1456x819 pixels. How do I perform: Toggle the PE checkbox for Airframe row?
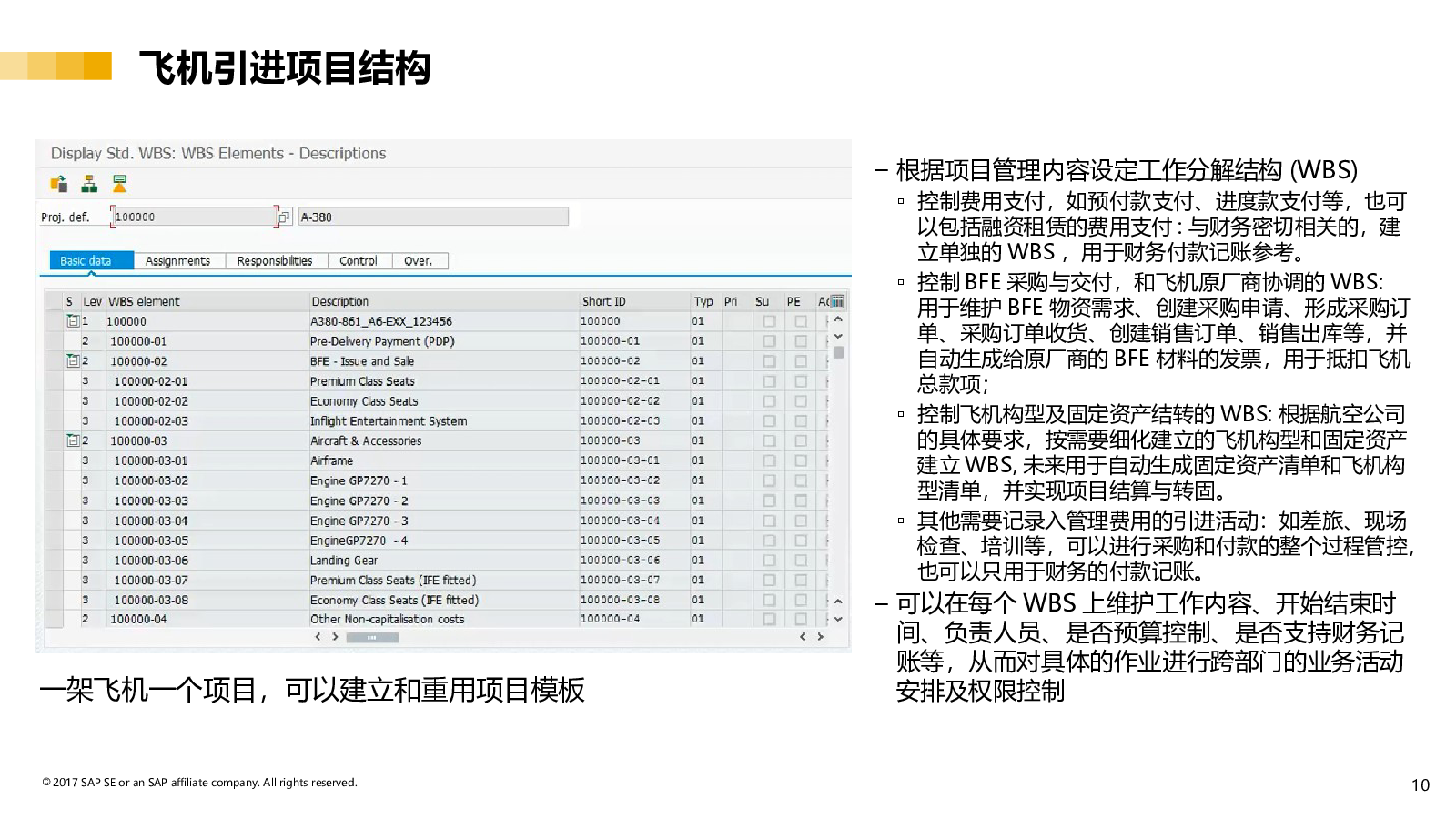pos(800,460)
